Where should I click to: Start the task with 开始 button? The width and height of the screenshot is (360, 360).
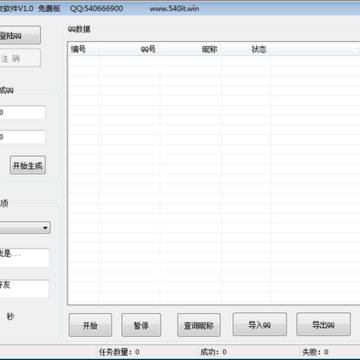[x=90, y=325]
